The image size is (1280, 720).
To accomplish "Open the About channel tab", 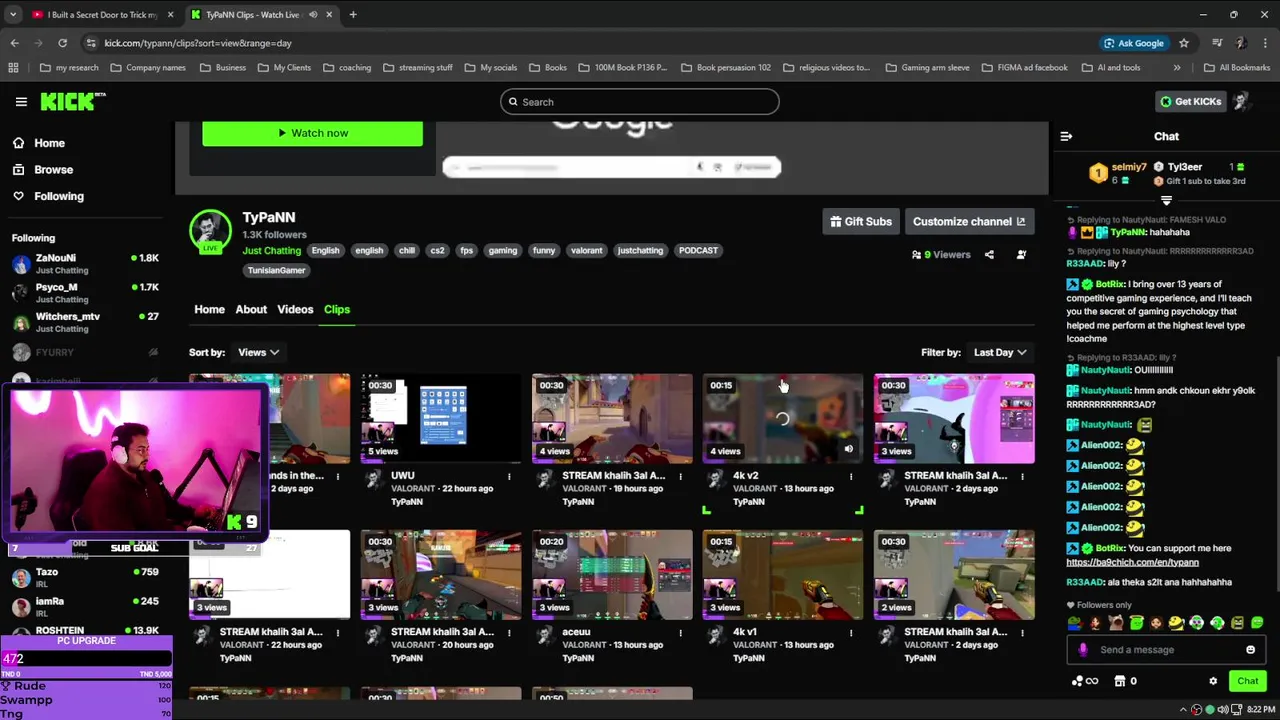I will (251, 310).
